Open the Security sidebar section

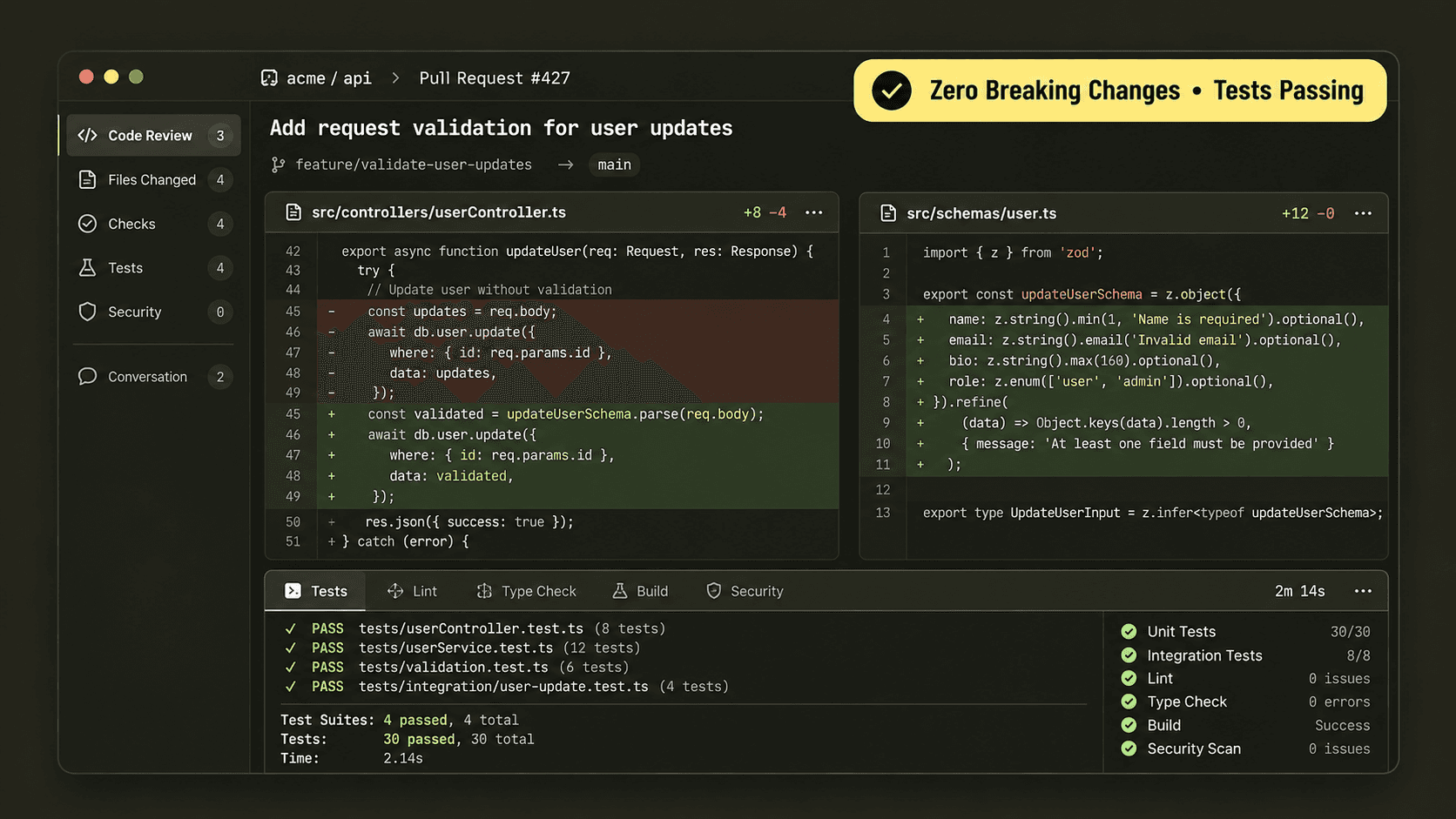153,312
